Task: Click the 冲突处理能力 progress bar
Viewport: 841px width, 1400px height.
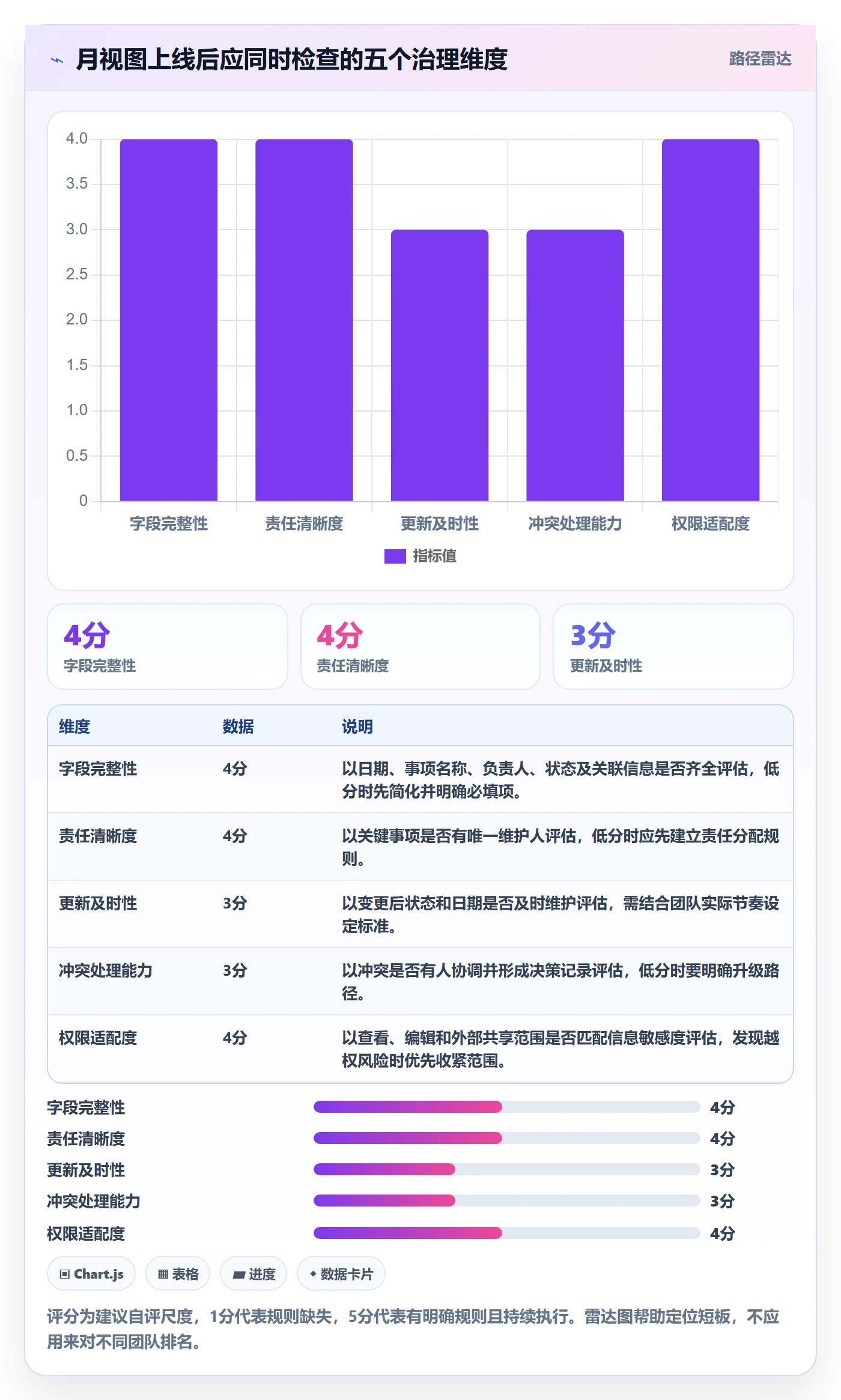Action: coord(506,1201)
